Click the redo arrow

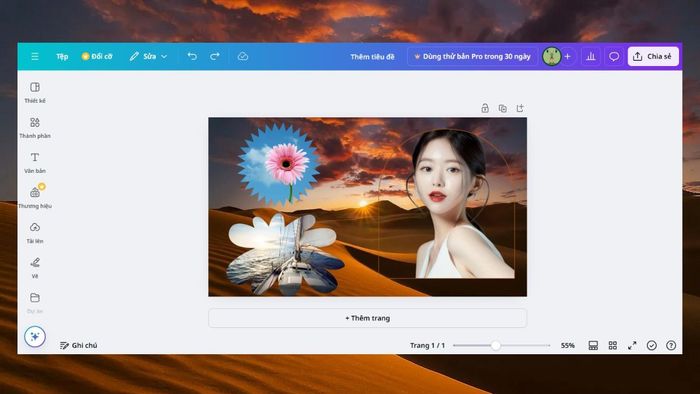click(215, 56)
